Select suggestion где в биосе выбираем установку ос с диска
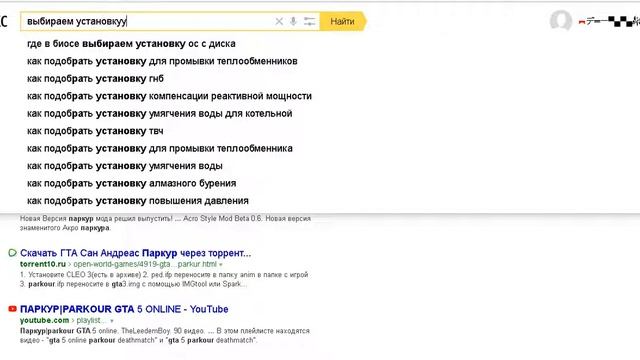 coord(131,44)
